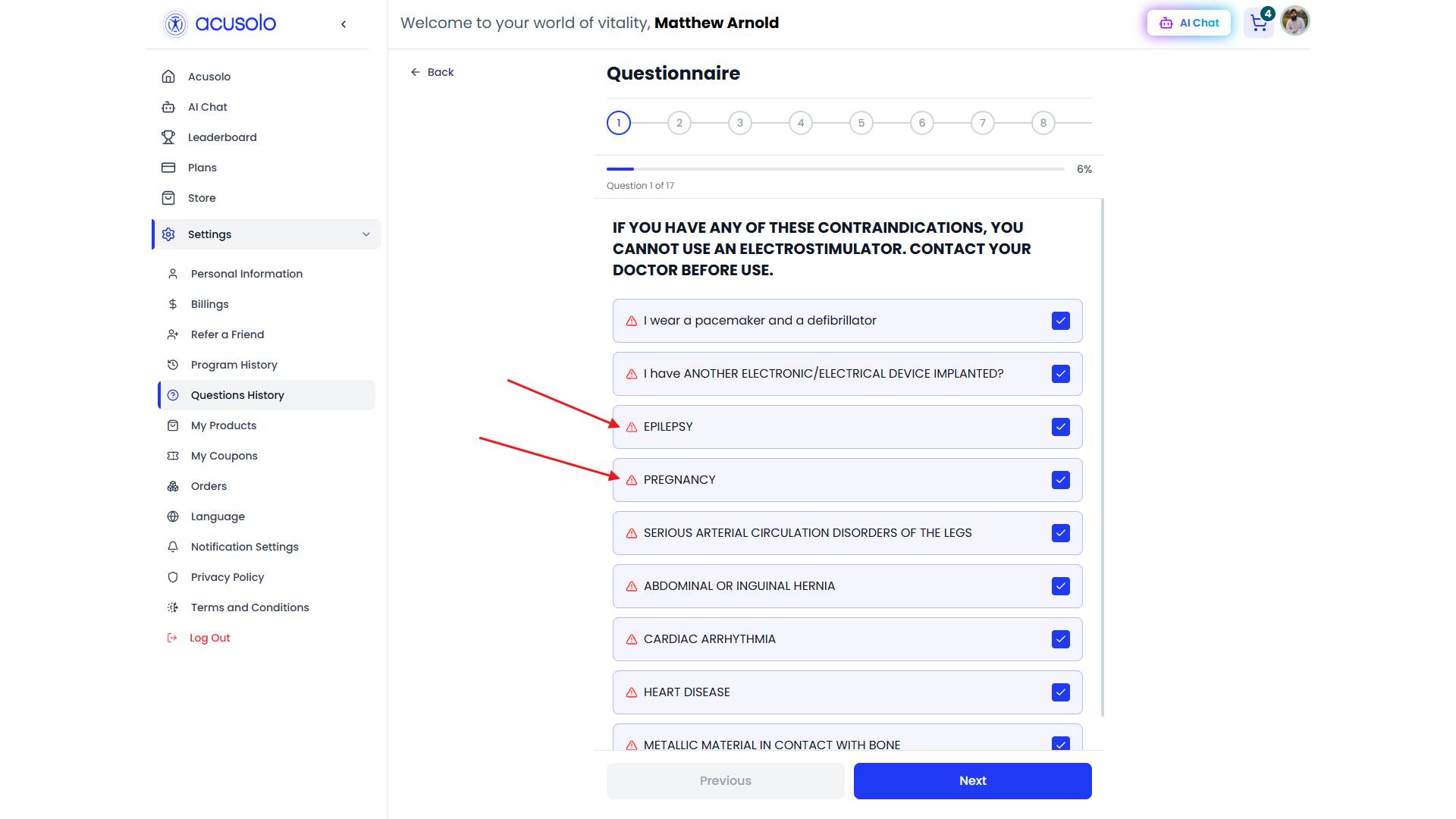The image size is (1456, 819).
Task: Click the Plans card icon
Action: 168,168
